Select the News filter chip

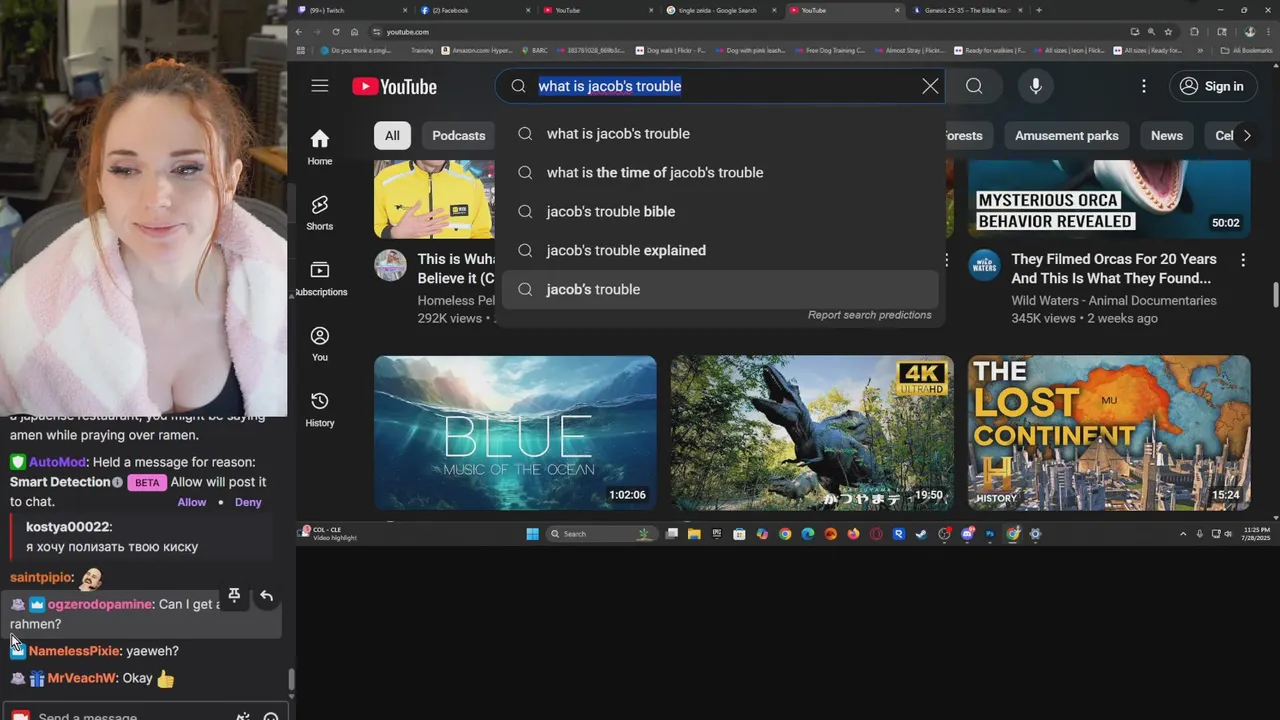[x=1166, y=135]
